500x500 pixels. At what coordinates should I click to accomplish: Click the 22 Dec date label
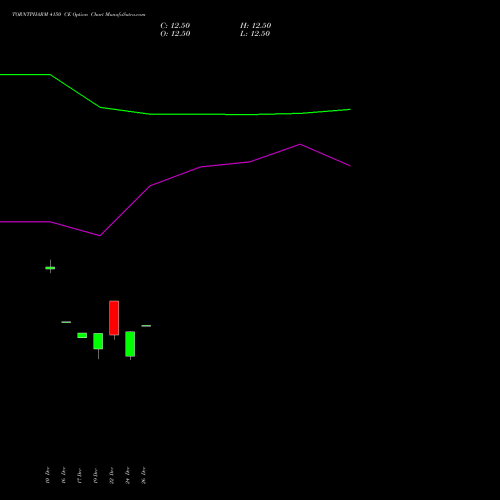coord(112,475)
